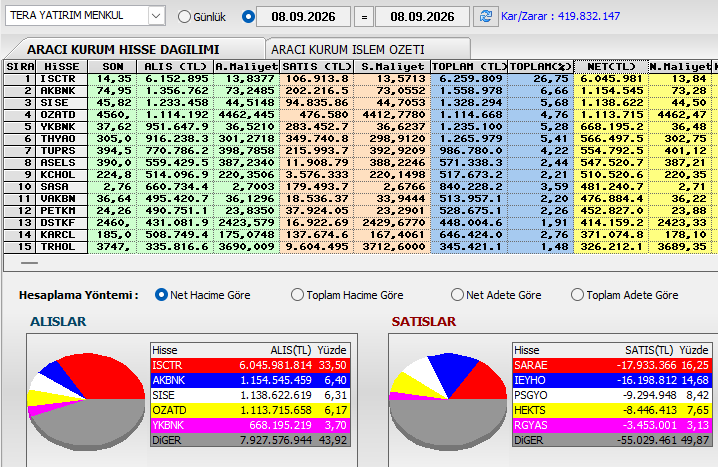Click the ALISLAR pie chart
Screen dimensions: 718x467
[x=86, y=402]
